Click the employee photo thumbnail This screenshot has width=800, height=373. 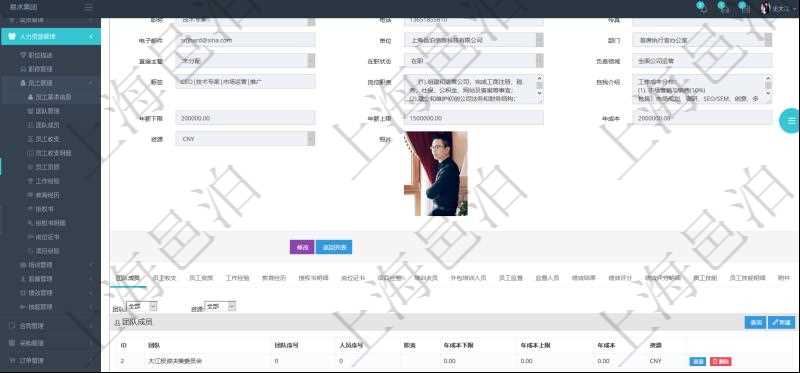[436, 173]
